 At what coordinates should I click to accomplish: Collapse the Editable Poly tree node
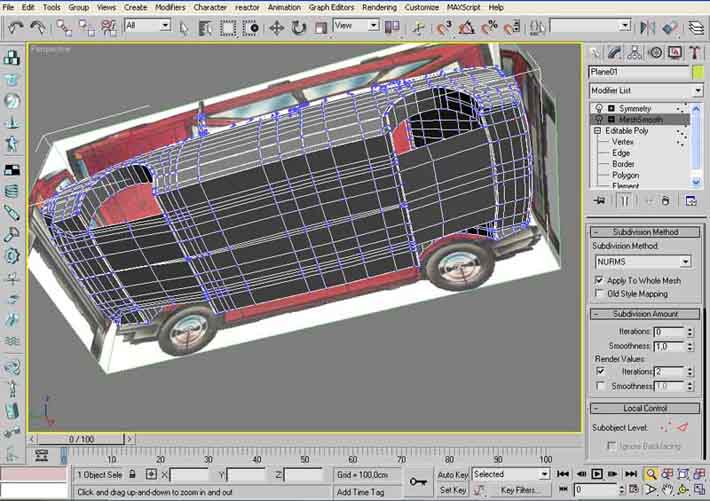coord(597,130)
